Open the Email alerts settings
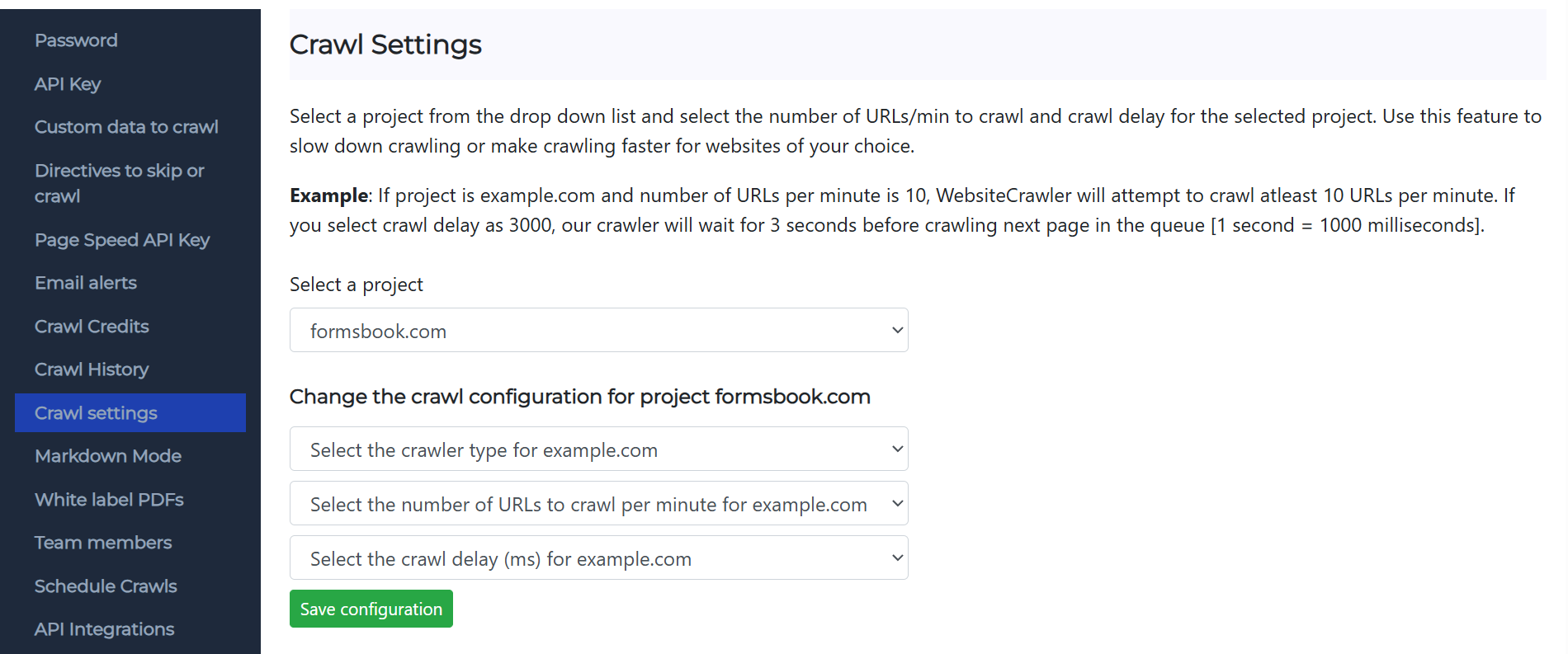 coord(86,282)
